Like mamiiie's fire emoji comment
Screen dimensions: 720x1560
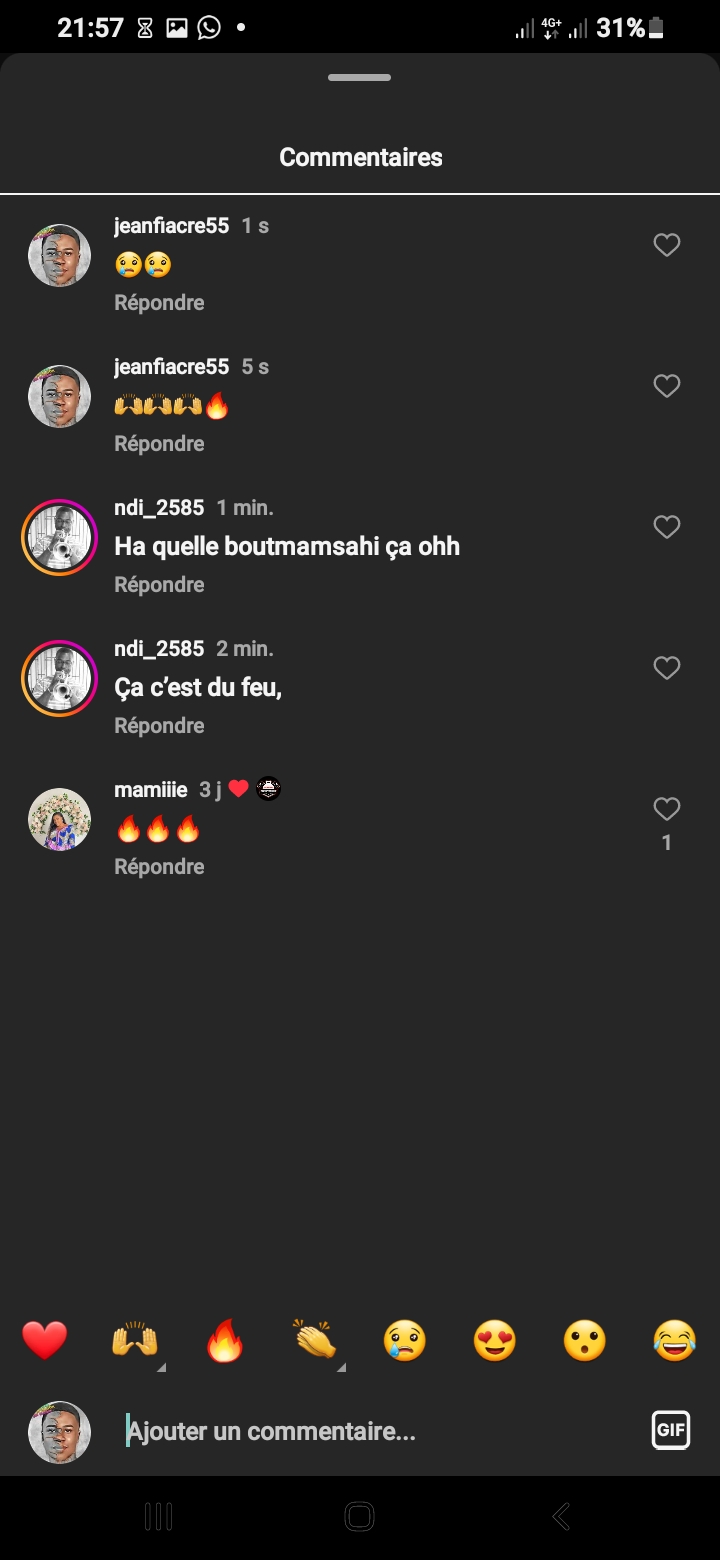(666, 809)
